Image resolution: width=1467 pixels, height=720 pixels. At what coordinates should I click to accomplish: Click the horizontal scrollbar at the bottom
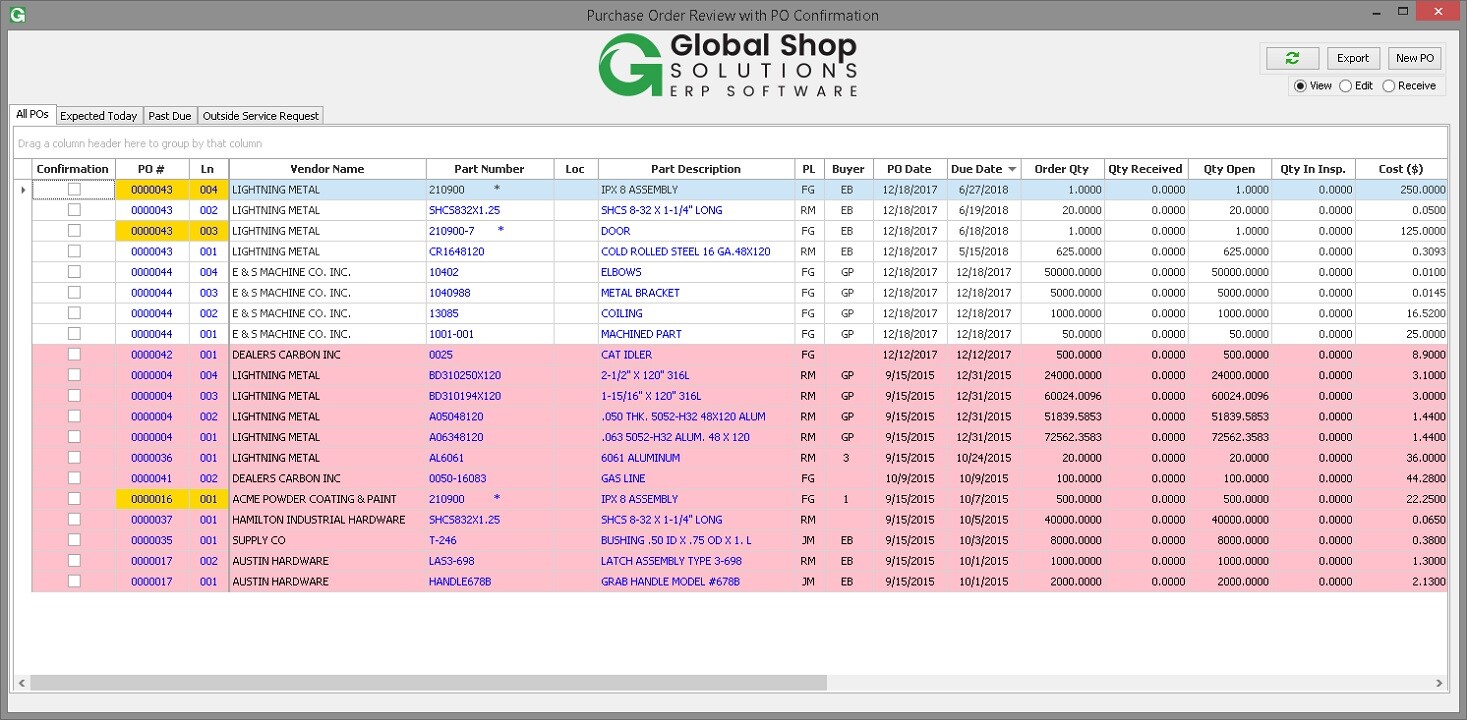(x=420, y=681)
